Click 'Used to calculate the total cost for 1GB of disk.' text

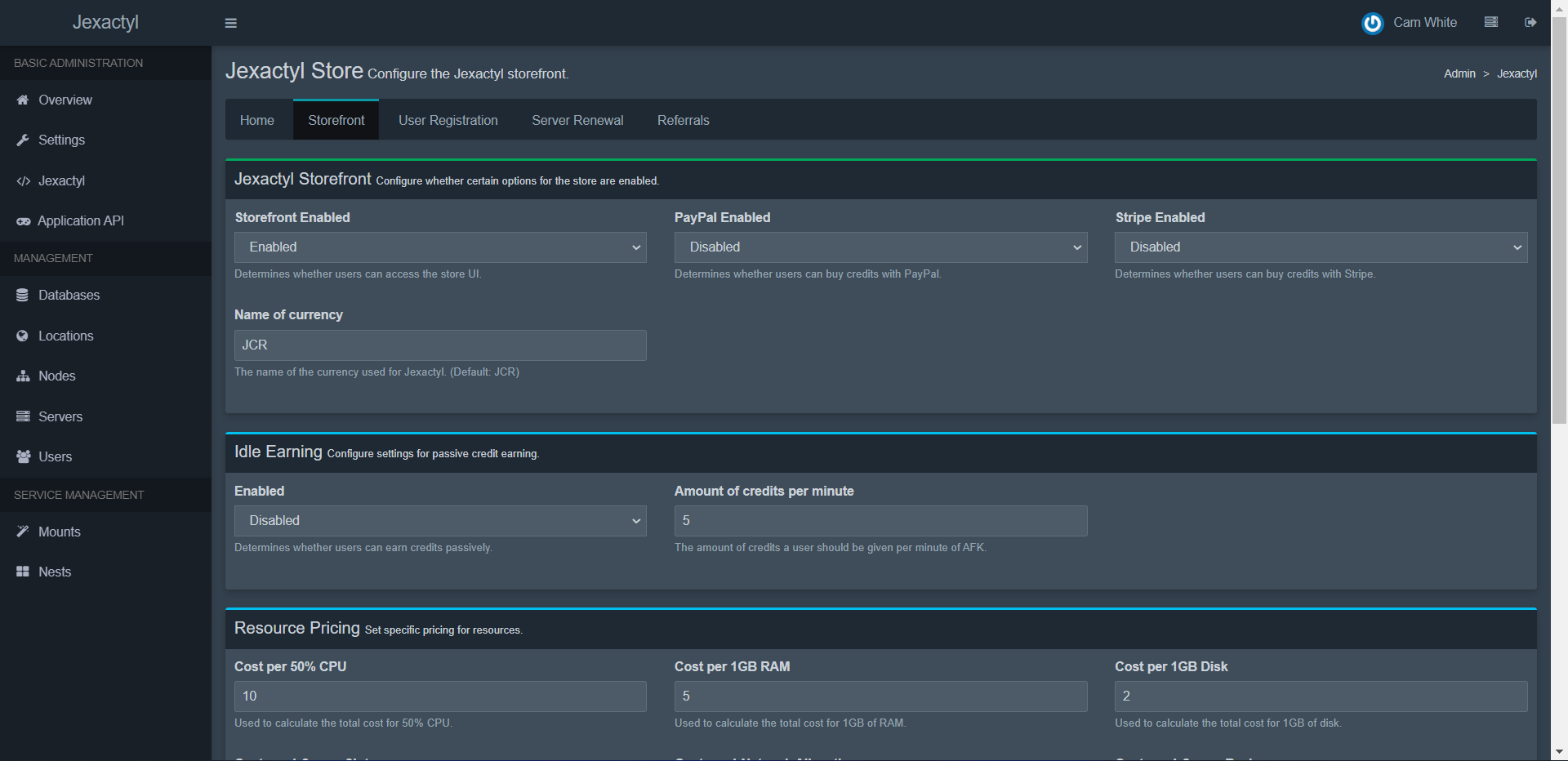point(1227,723)
